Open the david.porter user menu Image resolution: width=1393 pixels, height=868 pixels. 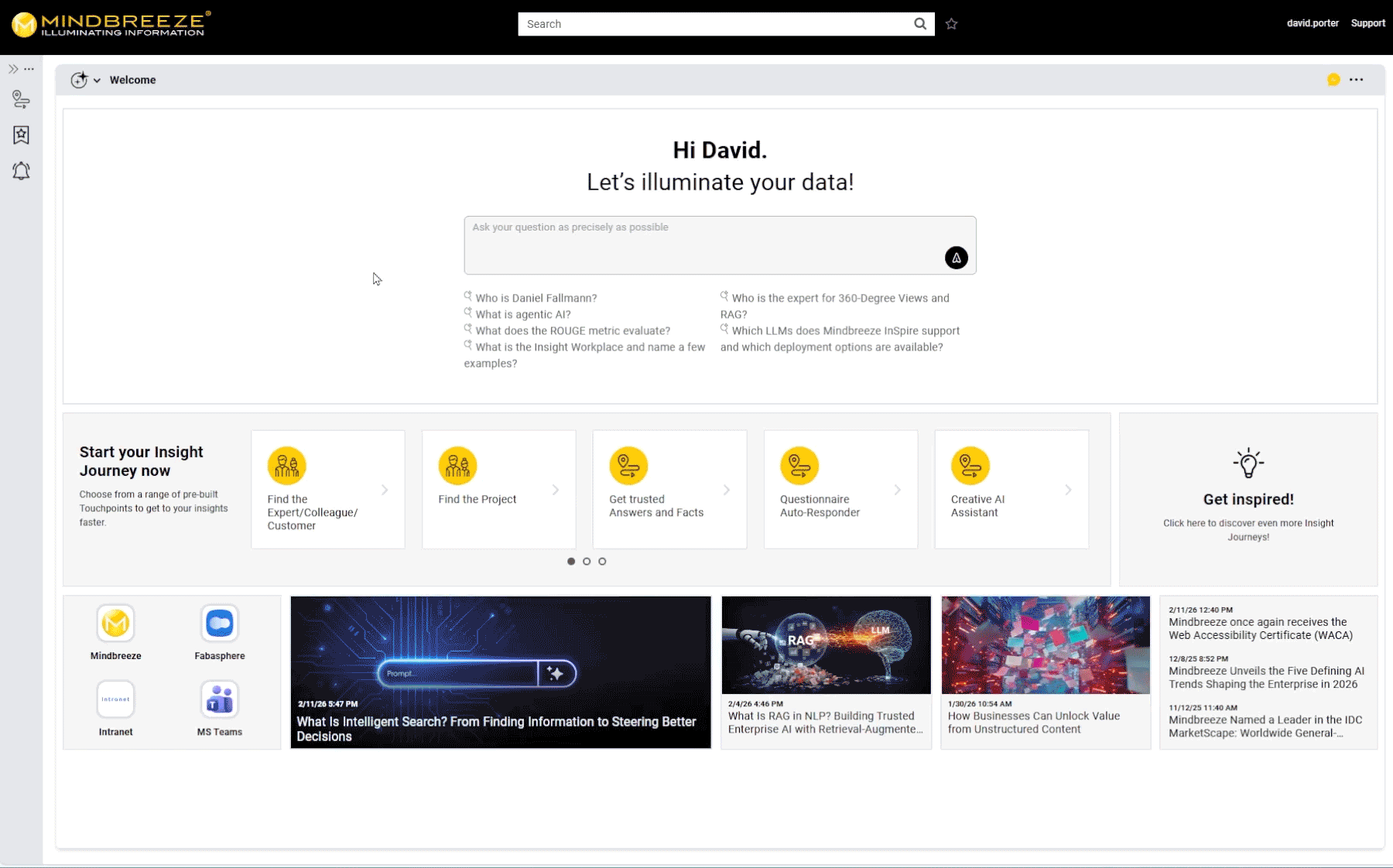1312,23
